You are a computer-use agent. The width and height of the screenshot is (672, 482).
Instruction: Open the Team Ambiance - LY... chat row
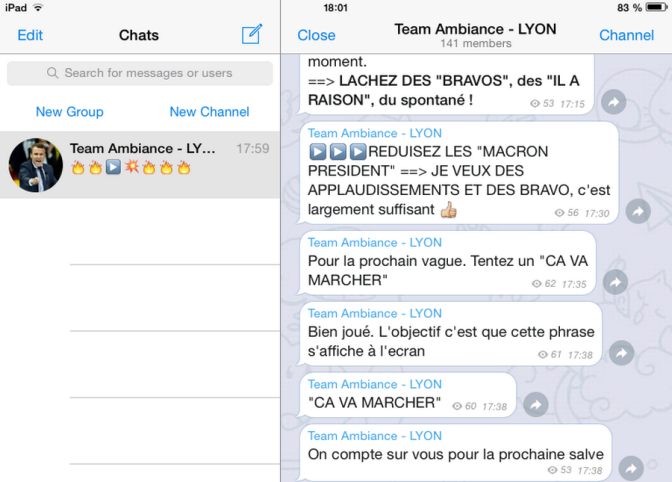(x=140, y=165)
